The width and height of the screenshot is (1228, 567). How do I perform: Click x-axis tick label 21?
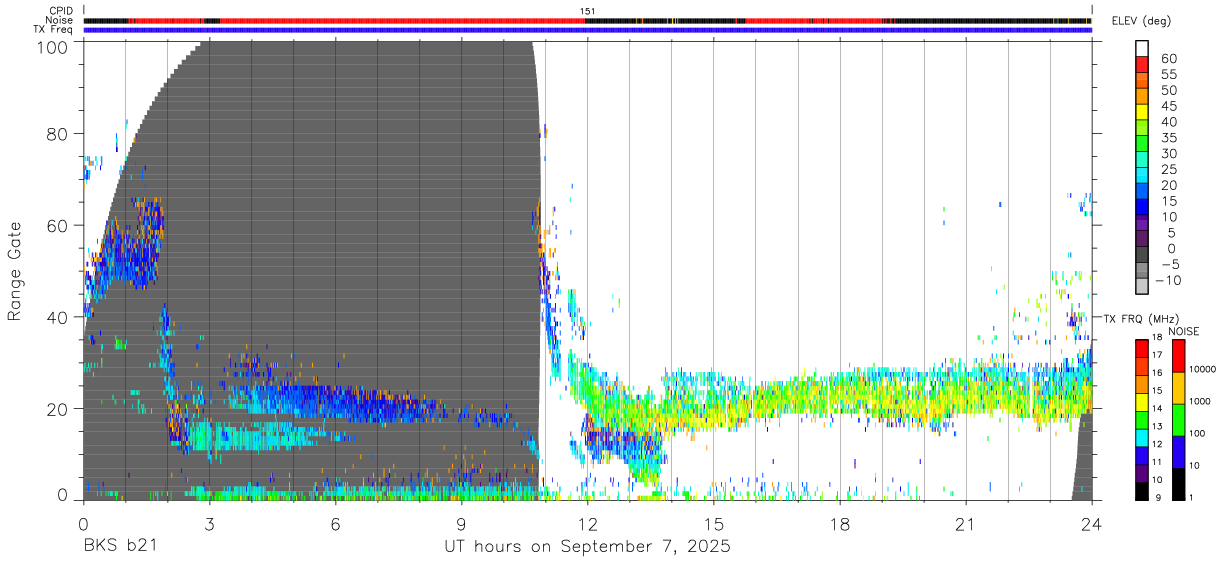(965, 524)
